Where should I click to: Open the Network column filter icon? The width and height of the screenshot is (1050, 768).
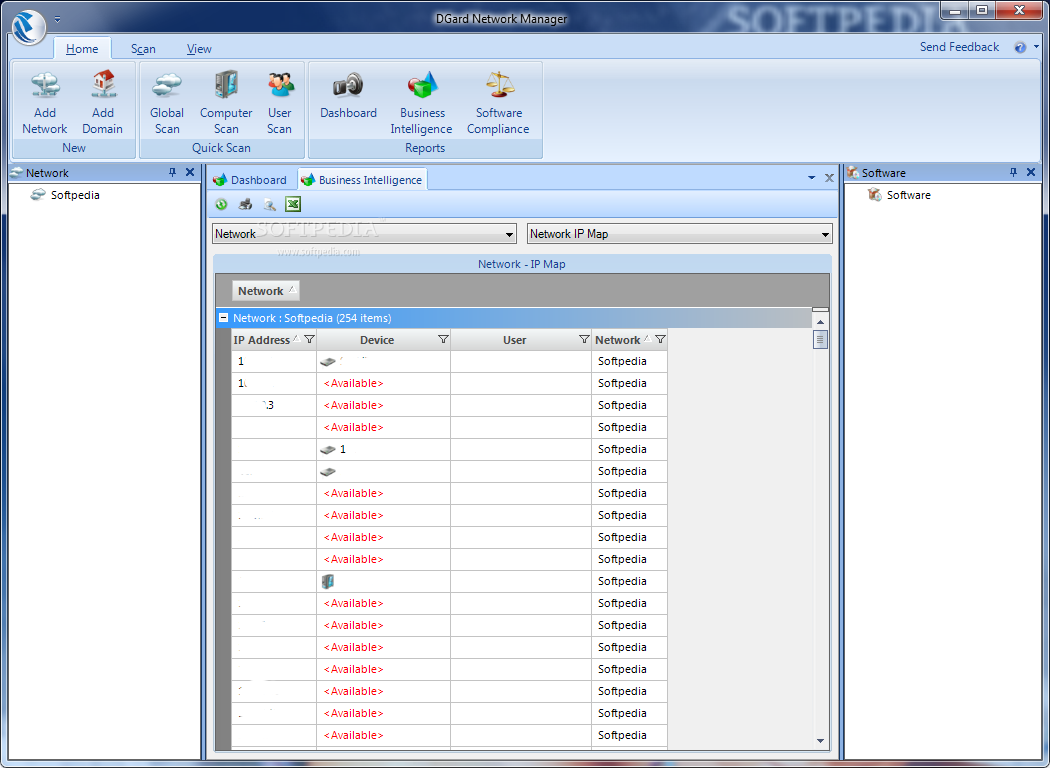660,339
